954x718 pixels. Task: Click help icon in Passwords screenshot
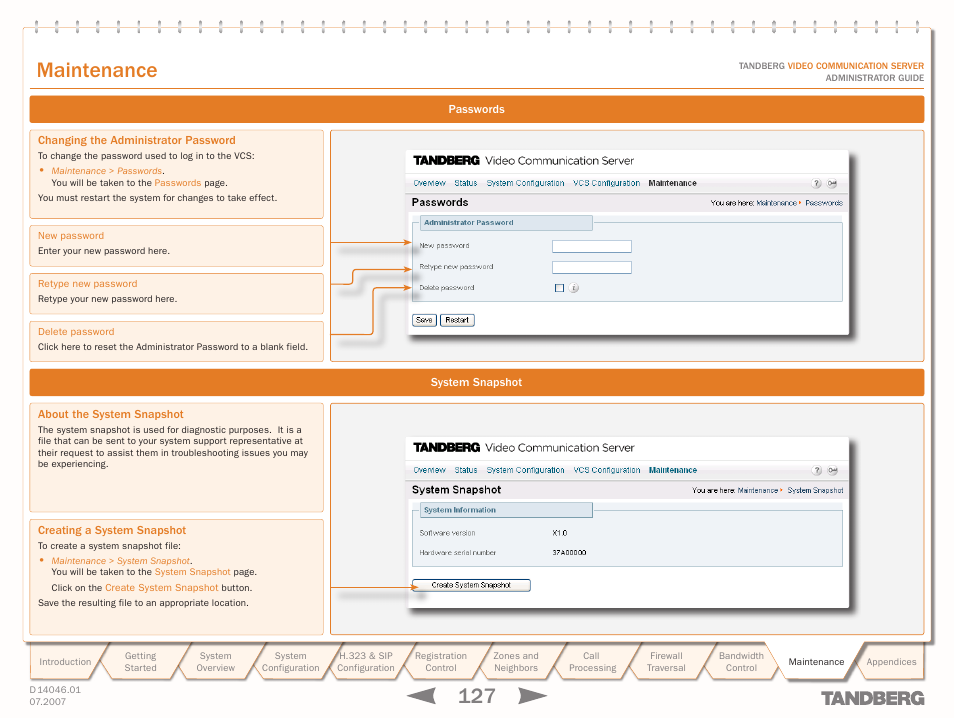[816, 183]
